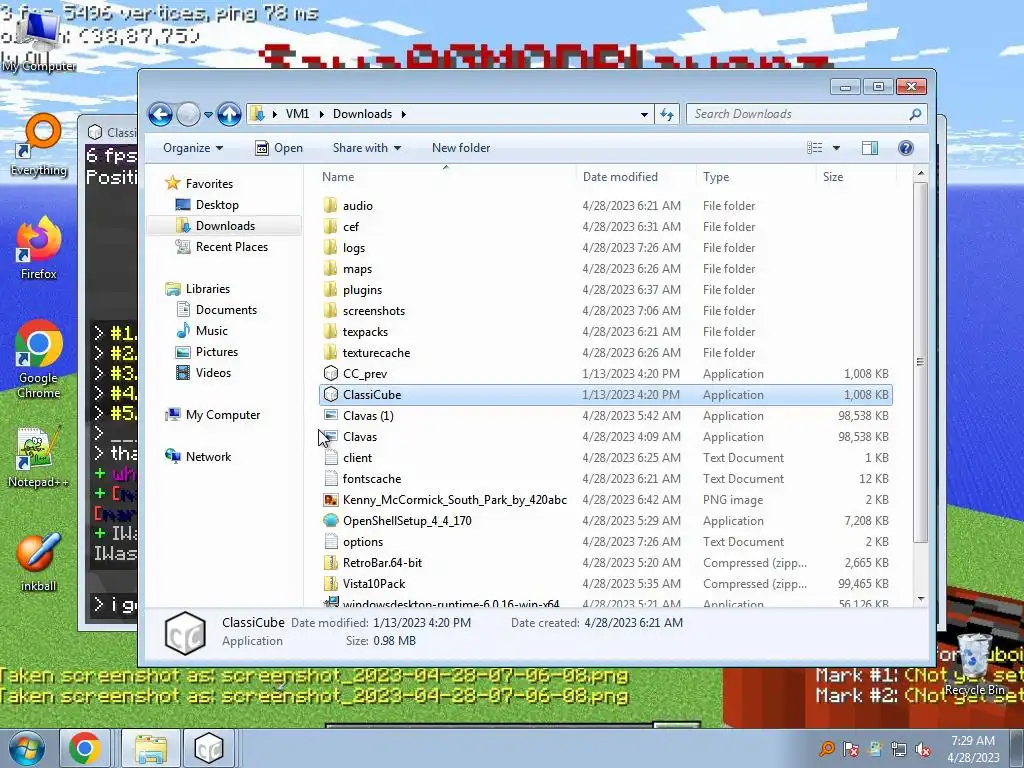This screenshot has height=768, width=1024.
Task: Click the Search Downloads field
Action: (807, 114)
